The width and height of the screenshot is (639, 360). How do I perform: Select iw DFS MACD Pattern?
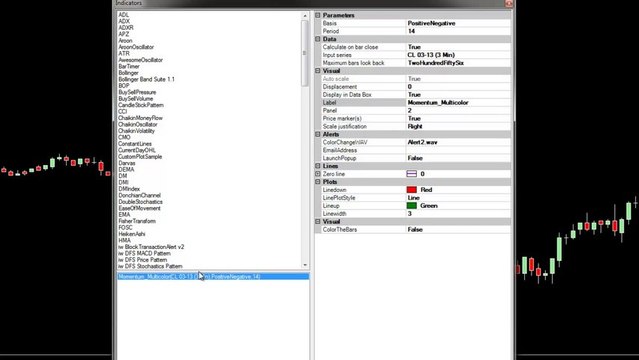tap(144, 254)
